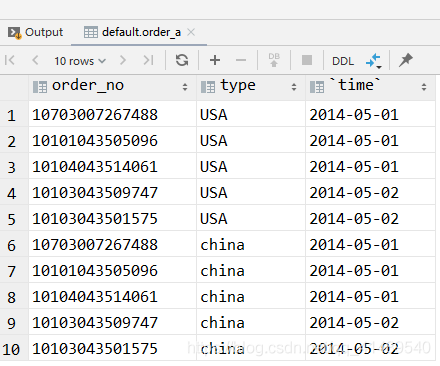Select row number 6
This screenshot has width=440, height=366.
[14, 244]
